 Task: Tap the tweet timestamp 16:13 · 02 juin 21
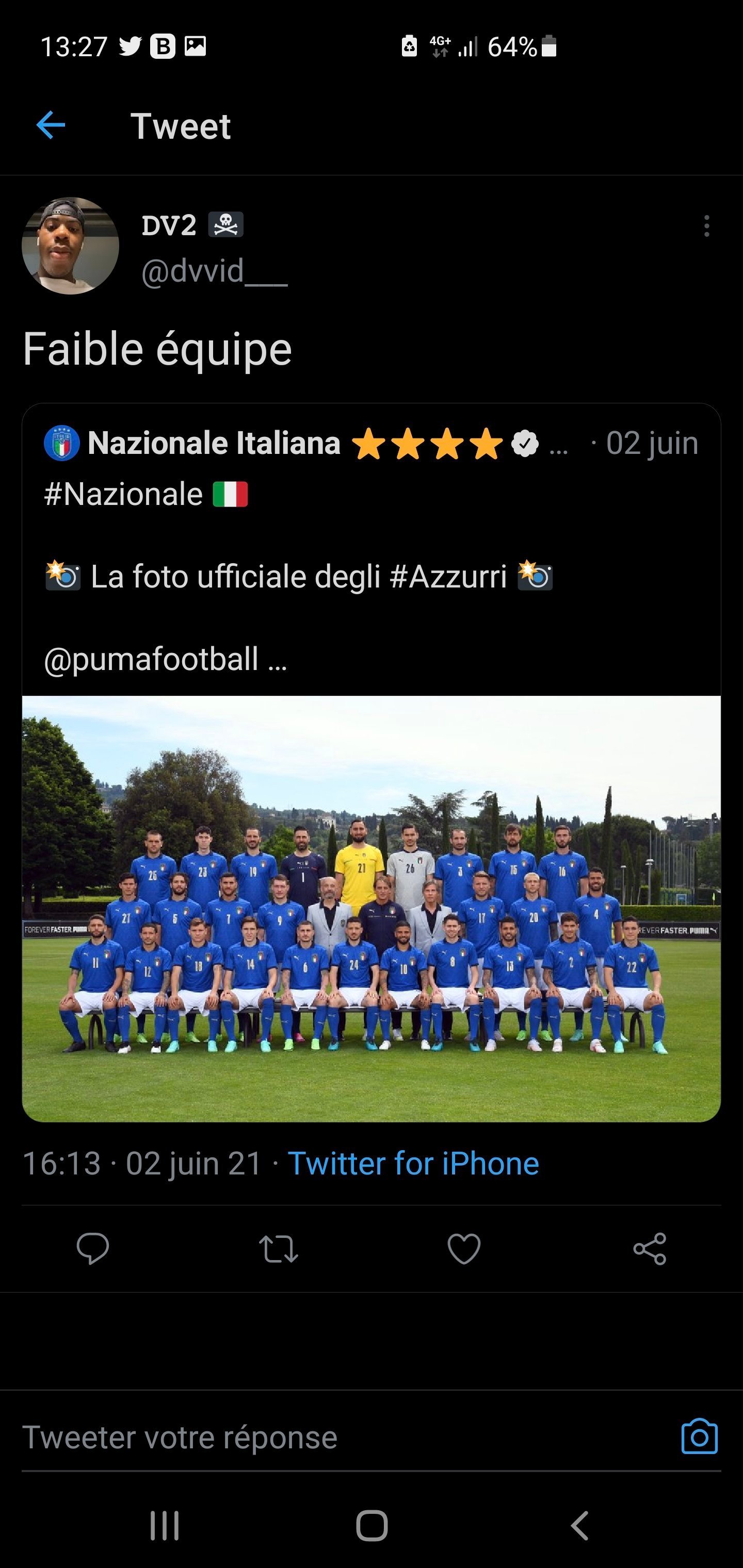pyautogui.click(x=142, y=1163)
